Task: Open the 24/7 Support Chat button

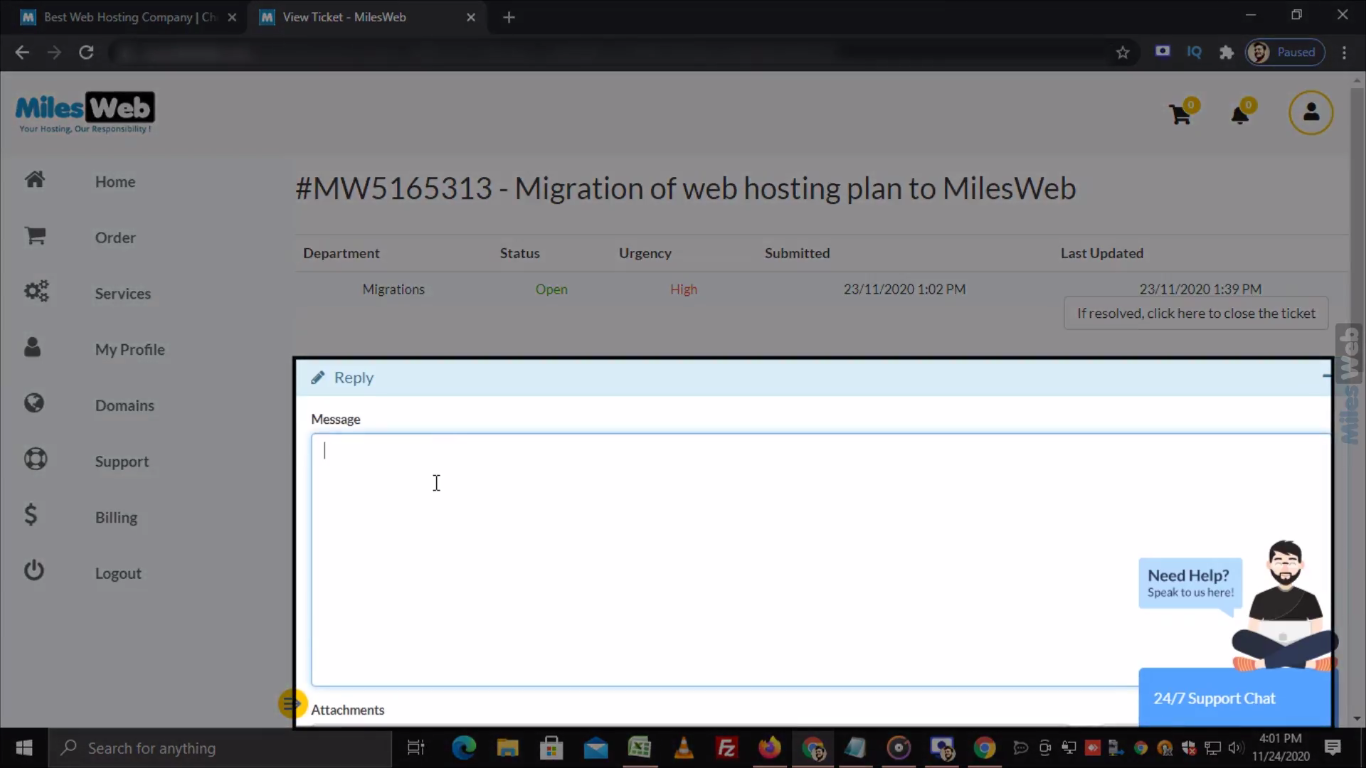Action: tap(1236, 698)
